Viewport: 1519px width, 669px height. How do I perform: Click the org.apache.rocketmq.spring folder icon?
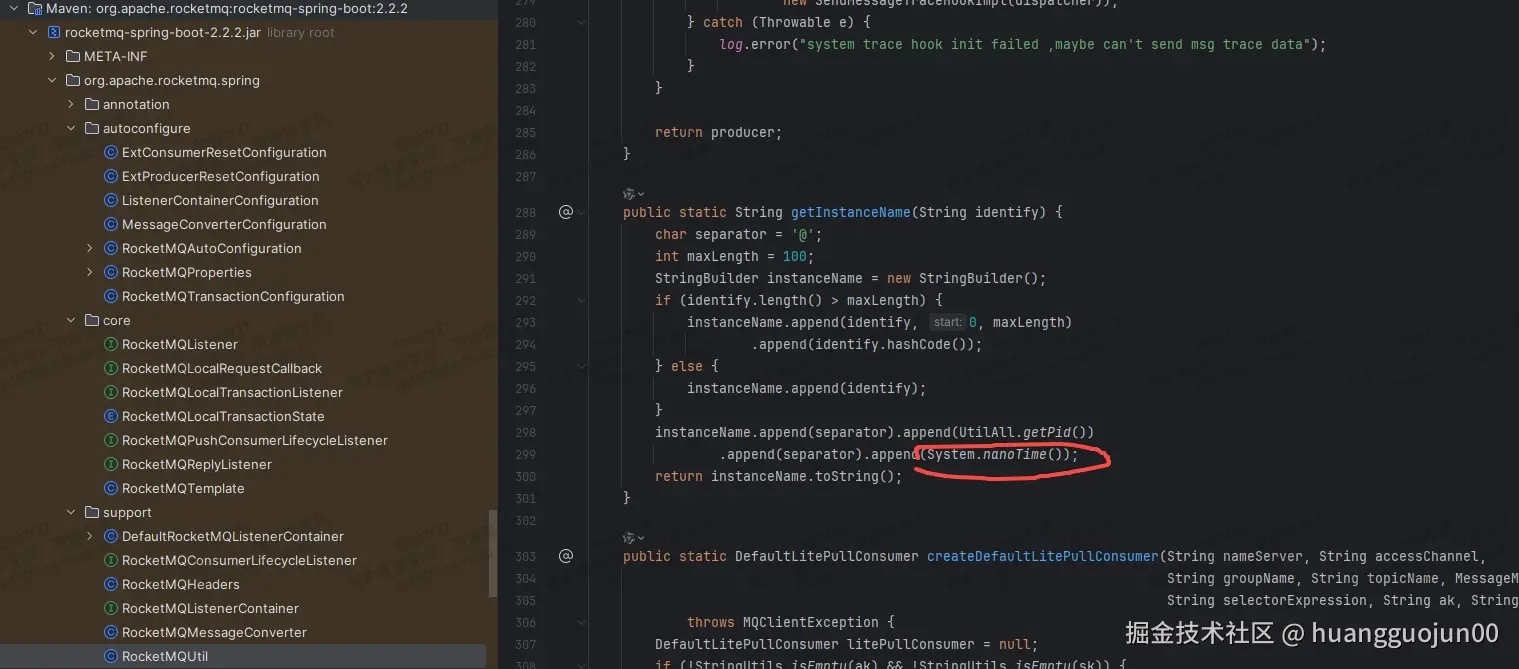tap(73, 80)
